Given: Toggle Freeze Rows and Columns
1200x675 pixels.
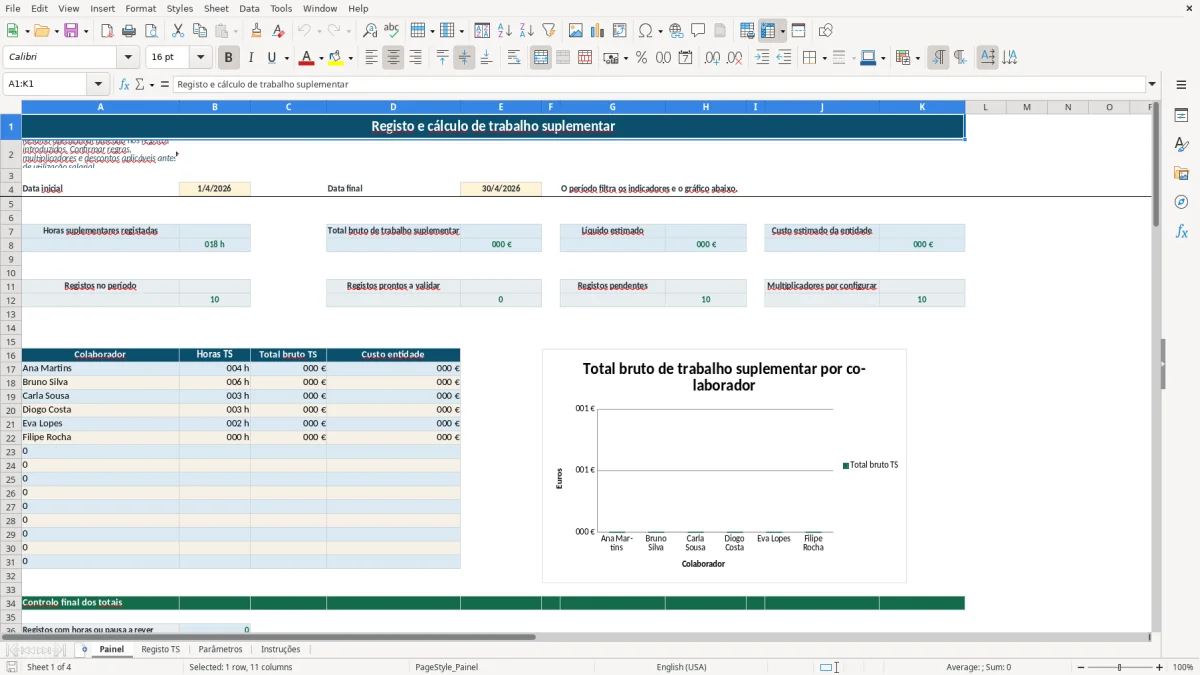Looking at the screenshot, I should click(x=768, y=31).
